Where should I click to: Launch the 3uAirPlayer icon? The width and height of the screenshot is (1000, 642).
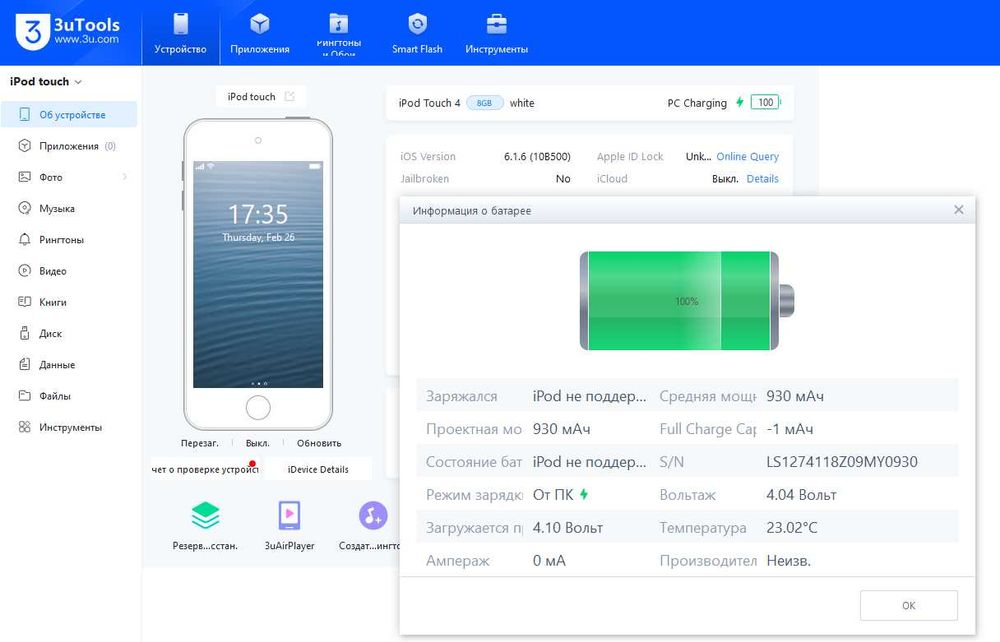pos(289,516)
